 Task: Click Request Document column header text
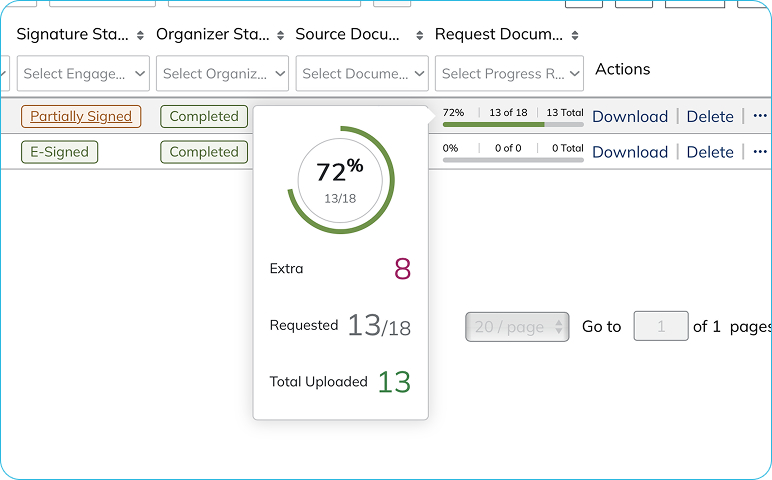[499, 34]
